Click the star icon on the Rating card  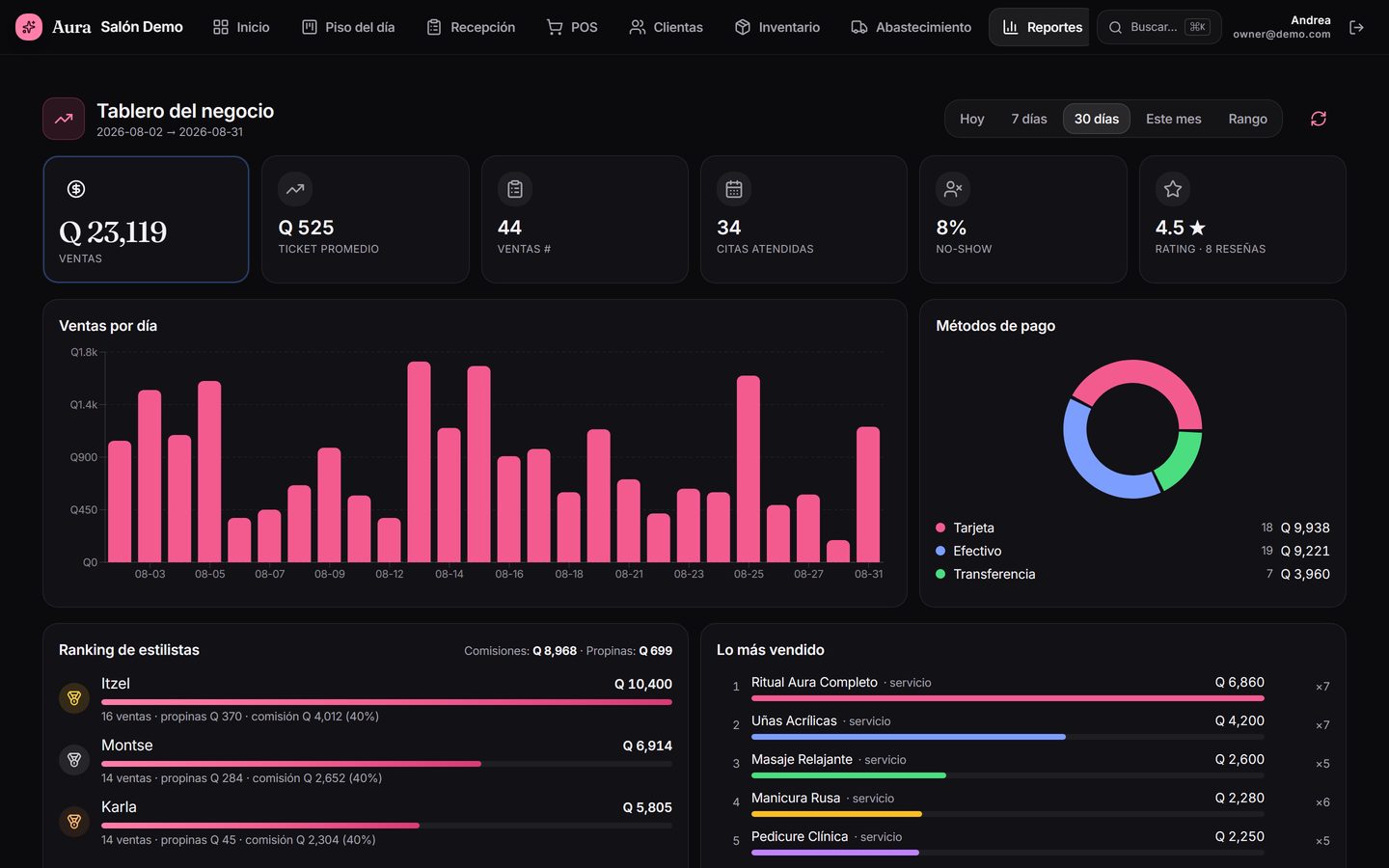coord(1173,189)
